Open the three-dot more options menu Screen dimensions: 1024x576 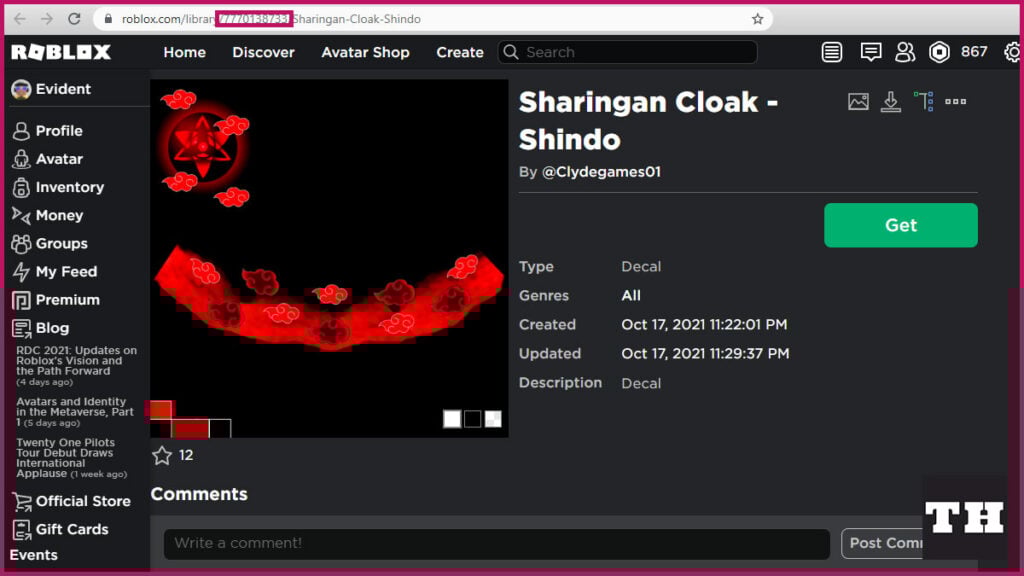(x=955, y=101)
